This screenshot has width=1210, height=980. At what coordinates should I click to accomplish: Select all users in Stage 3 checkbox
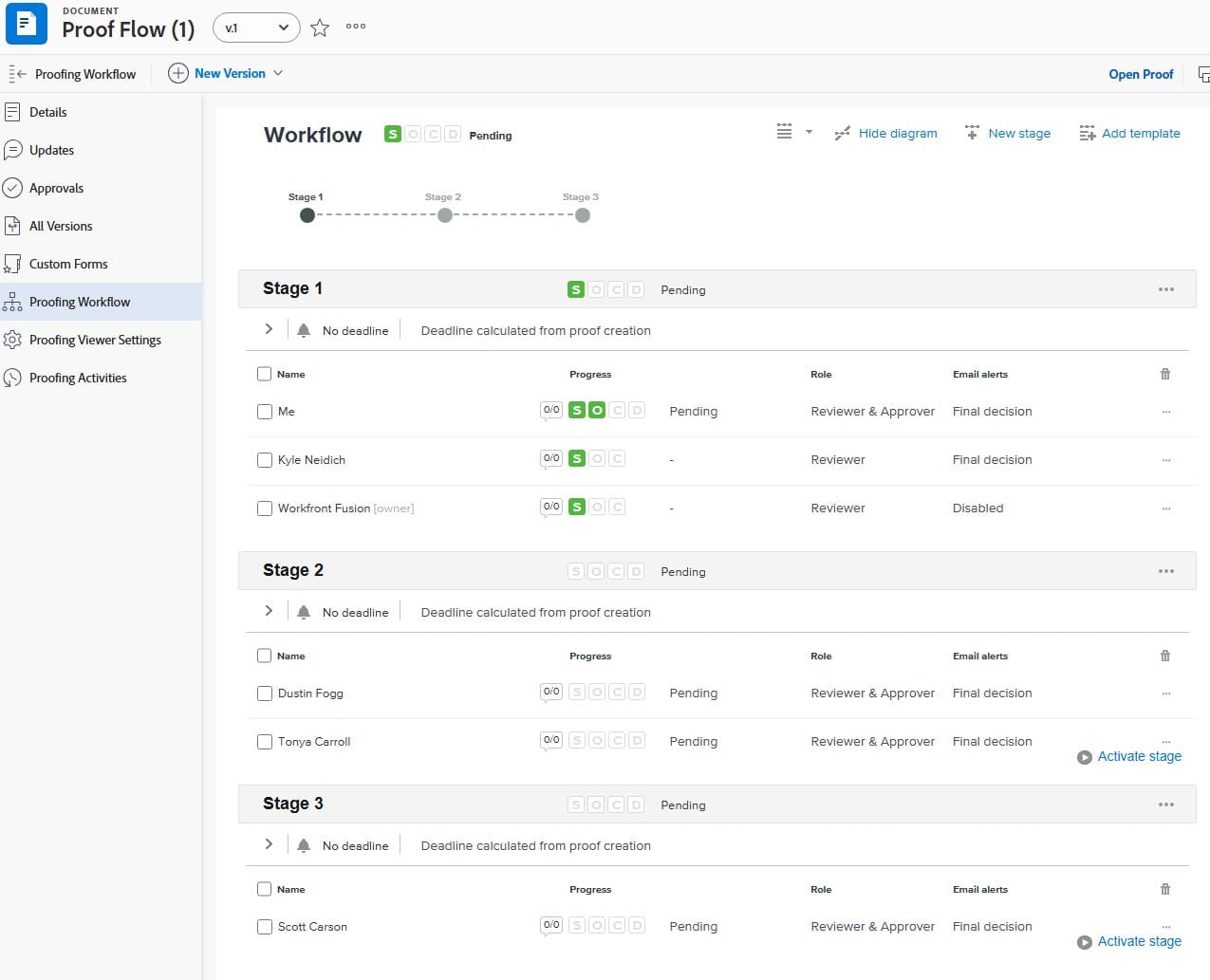[265, 889]
